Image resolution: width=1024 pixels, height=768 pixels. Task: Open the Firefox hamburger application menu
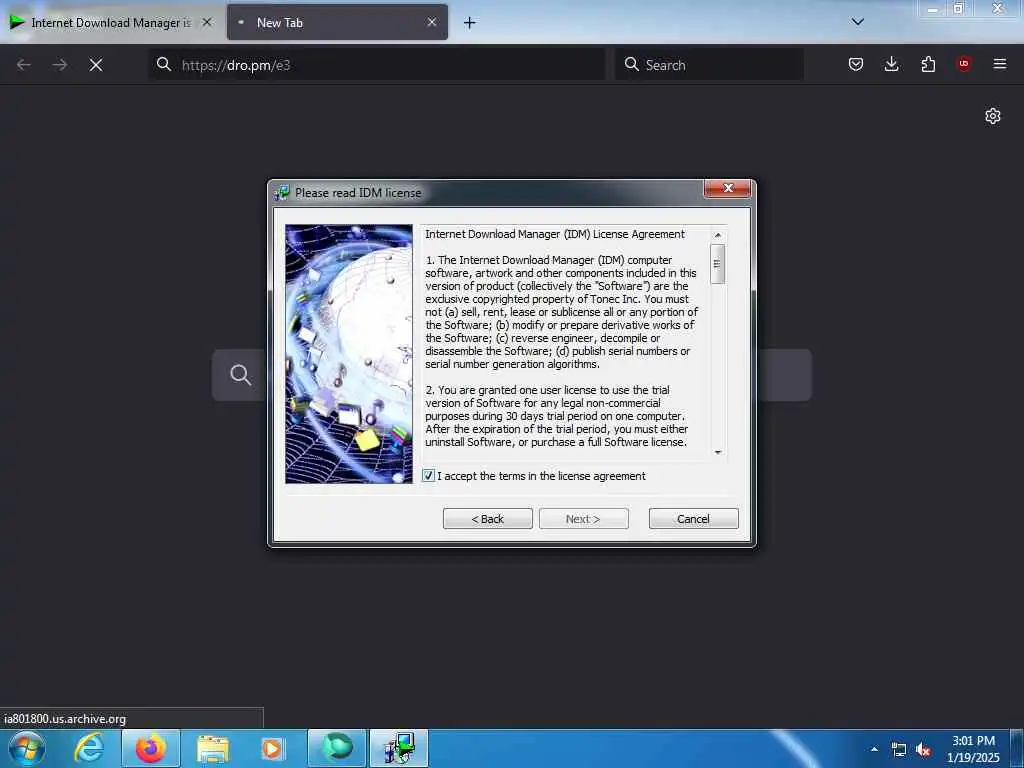click(1000, 64)
